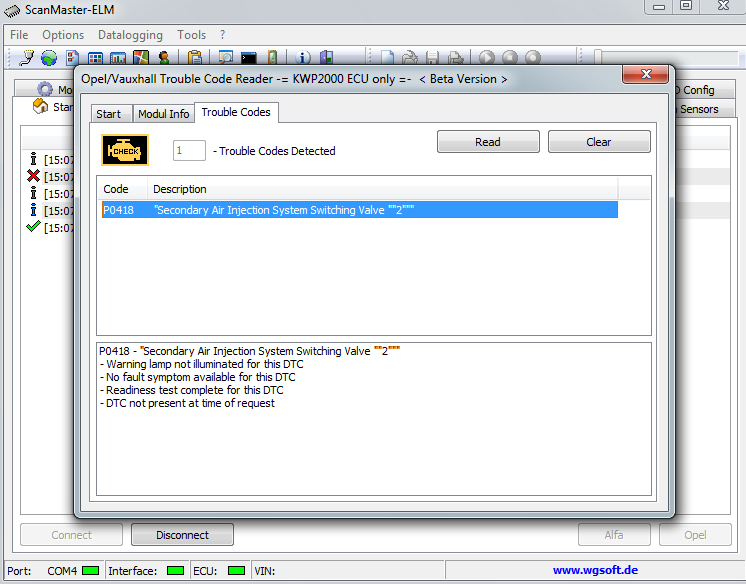The image size is (746, 584).
Task: Click the orange device module icon
Action: pyautogui.click(x=272, y=58)
